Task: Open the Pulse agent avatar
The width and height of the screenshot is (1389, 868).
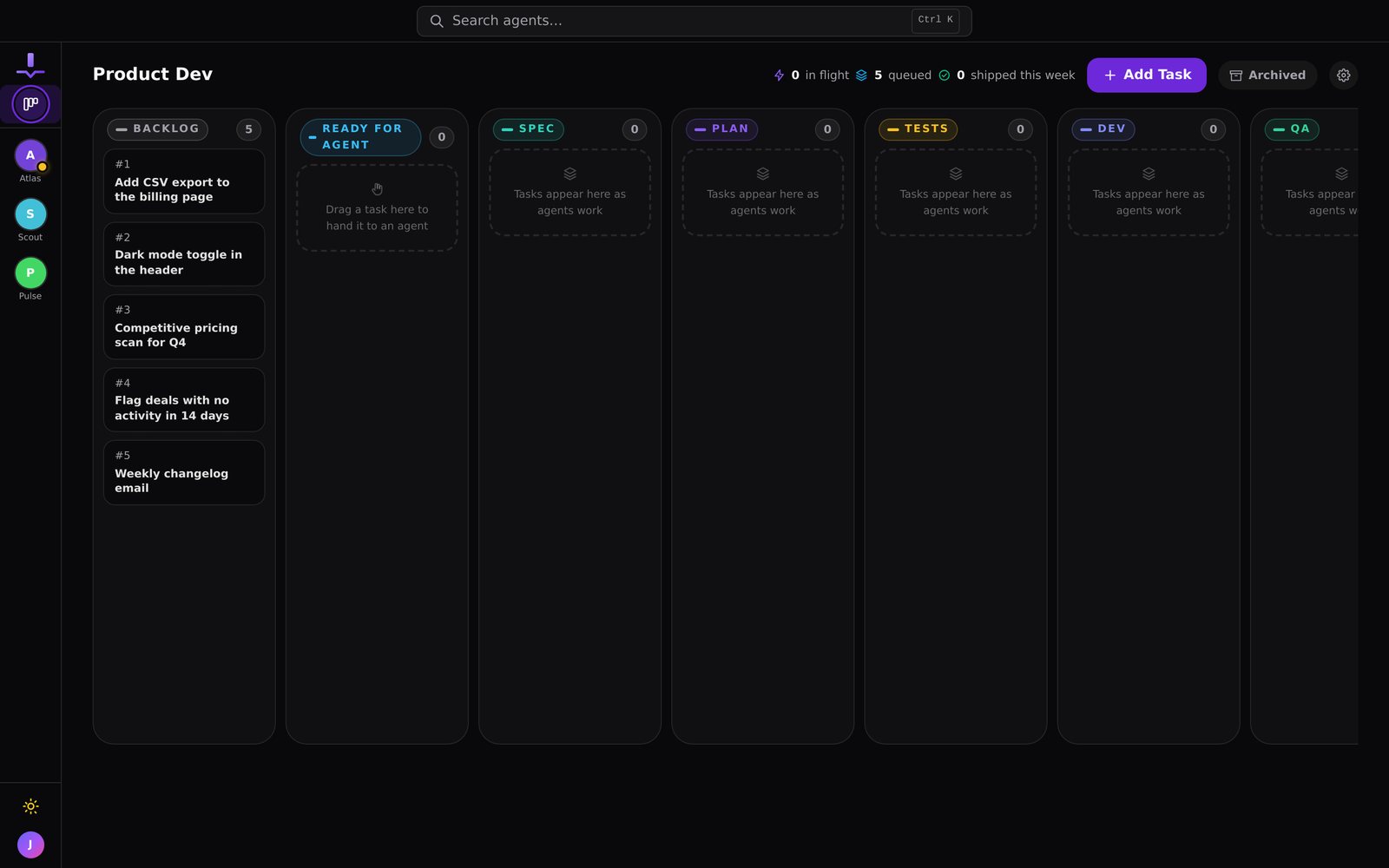Action: click(x=30, y=273)
